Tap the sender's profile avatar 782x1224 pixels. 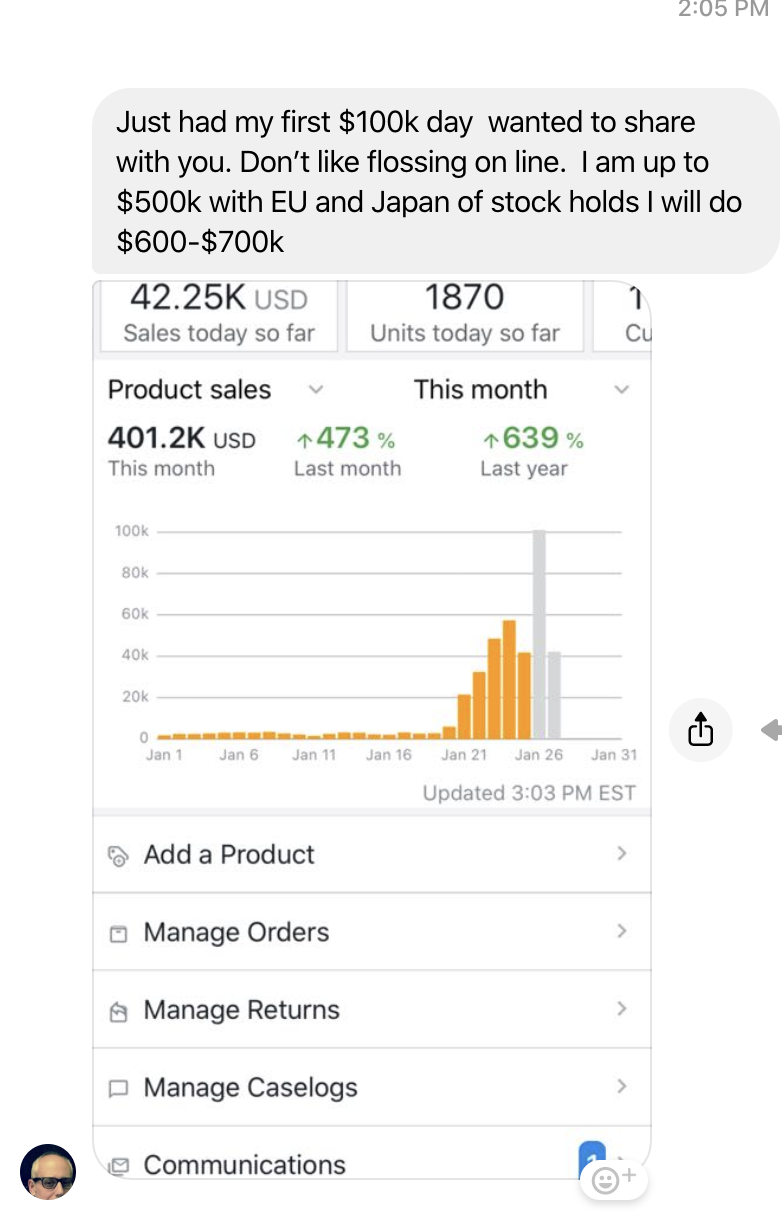(48, 1171)
